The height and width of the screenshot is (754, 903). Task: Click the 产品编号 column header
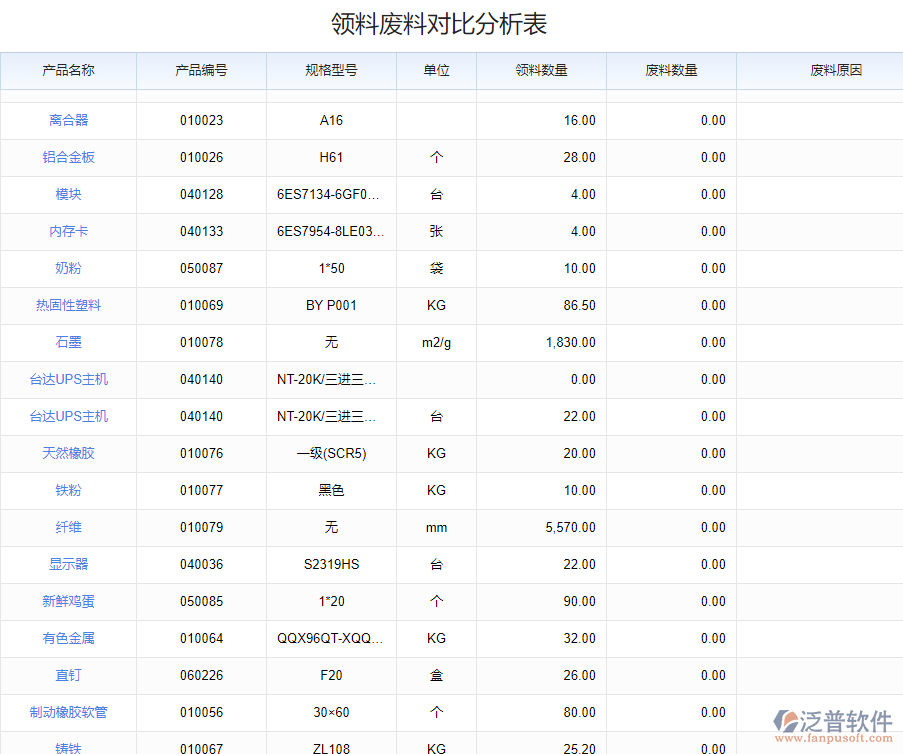(201, 70)
